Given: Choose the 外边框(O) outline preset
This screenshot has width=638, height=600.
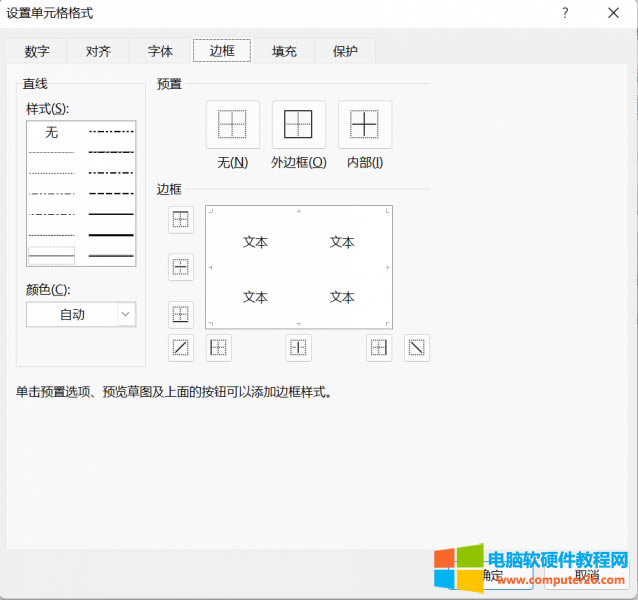Looking at the screenshot, I should coord(298,125).
